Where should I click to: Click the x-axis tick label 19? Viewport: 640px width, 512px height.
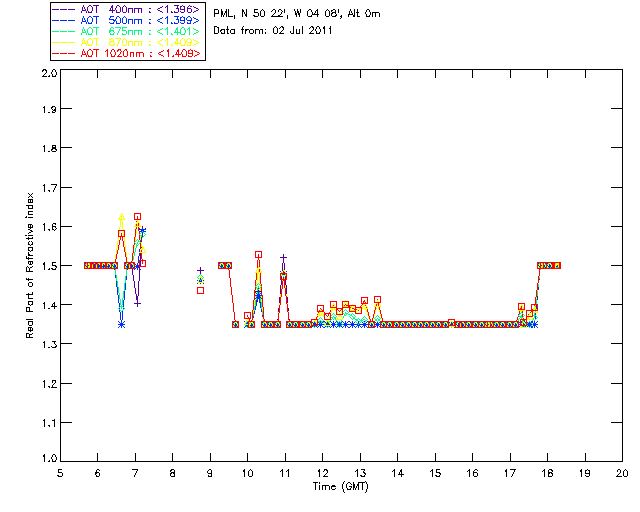click(585, 473)
